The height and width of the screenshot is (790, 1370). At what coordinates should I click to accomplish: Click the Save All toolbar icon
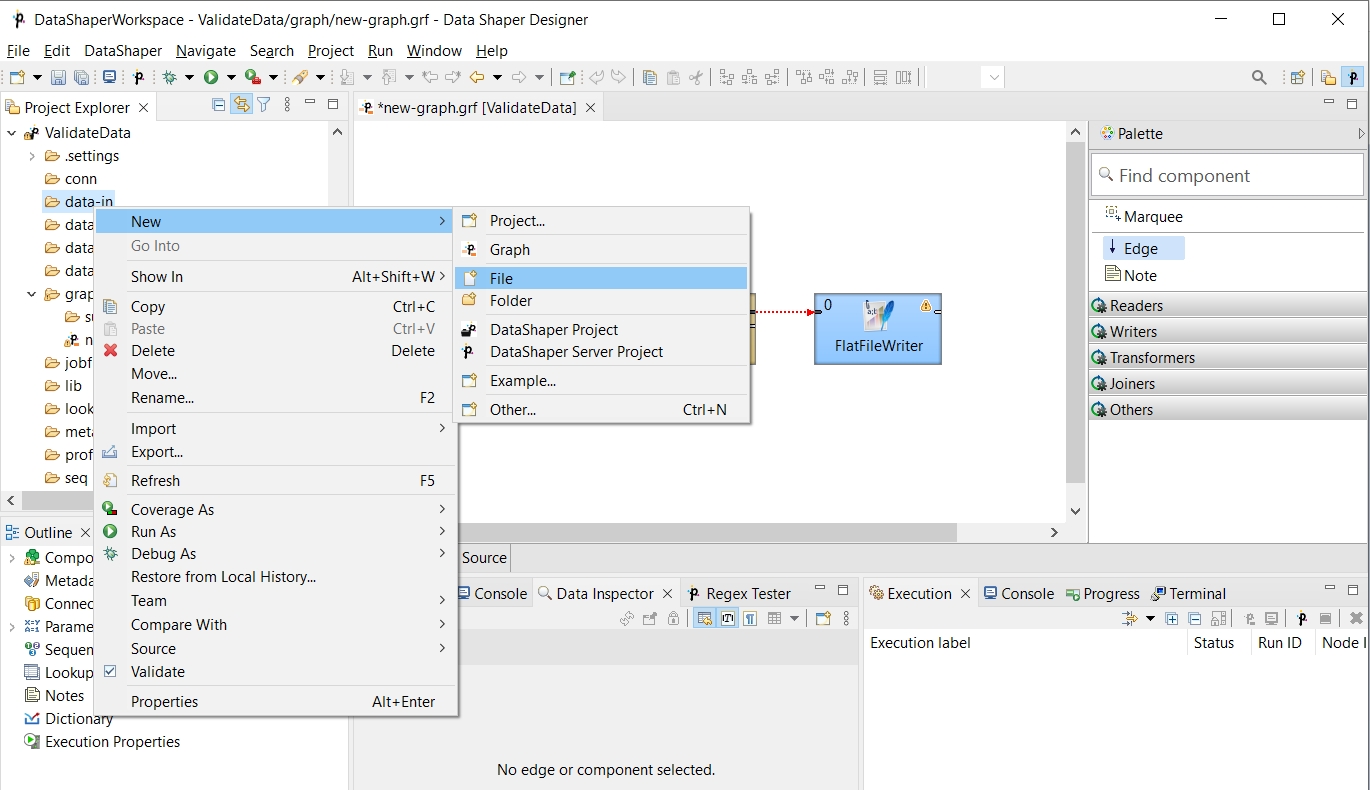(x=81, y=77)
